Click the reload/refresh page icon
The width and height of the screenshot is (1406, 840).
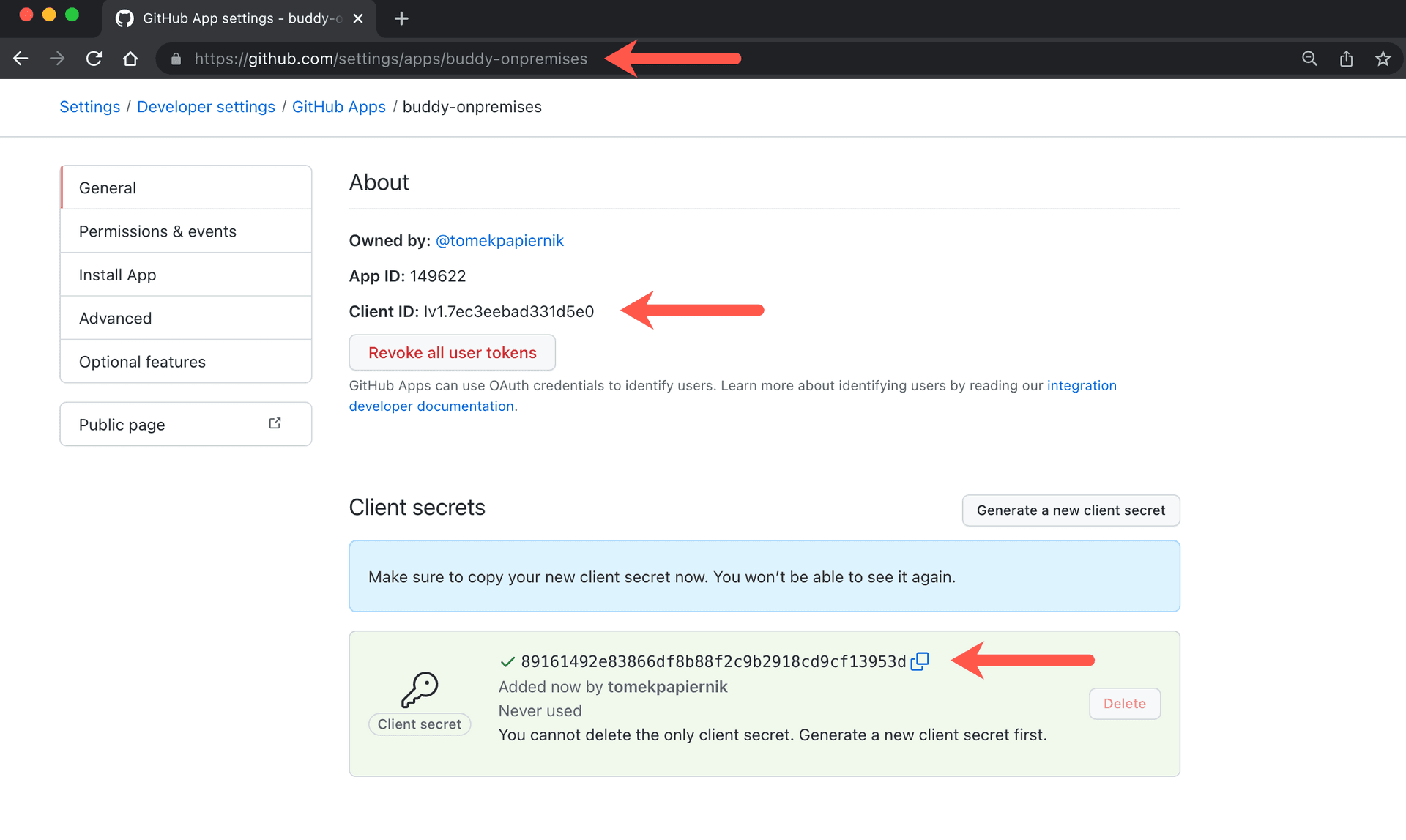[94, 58]
